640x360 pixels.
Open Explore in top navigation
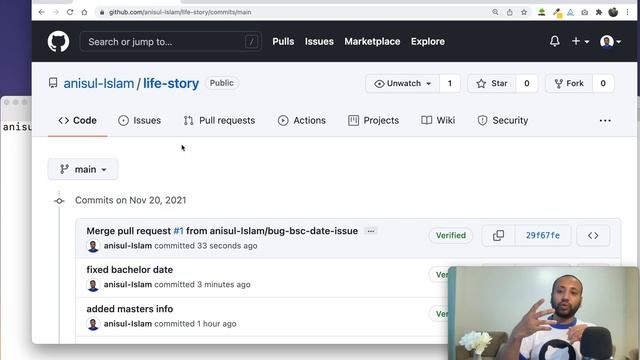[x=428, y=42]
